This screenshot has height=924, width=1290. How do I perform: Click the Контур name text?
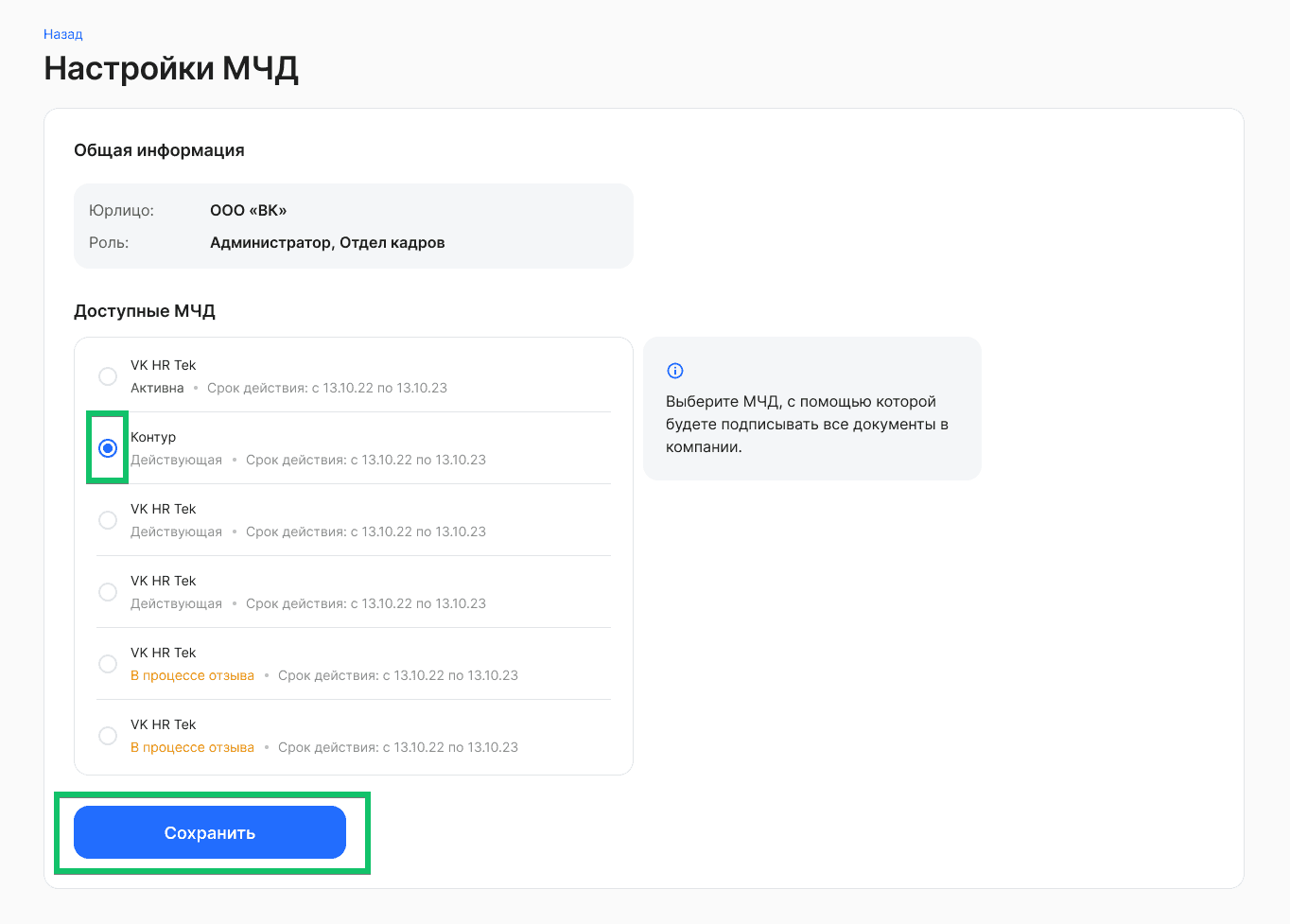[153, 437]
